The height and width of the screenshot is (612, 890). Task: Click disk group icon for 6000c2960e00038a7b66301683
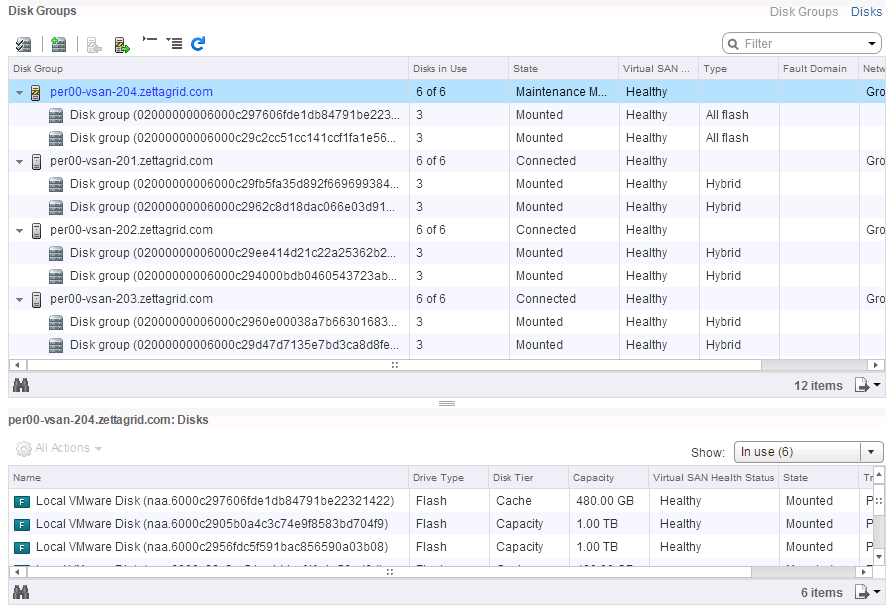click(x=56, y=322)
